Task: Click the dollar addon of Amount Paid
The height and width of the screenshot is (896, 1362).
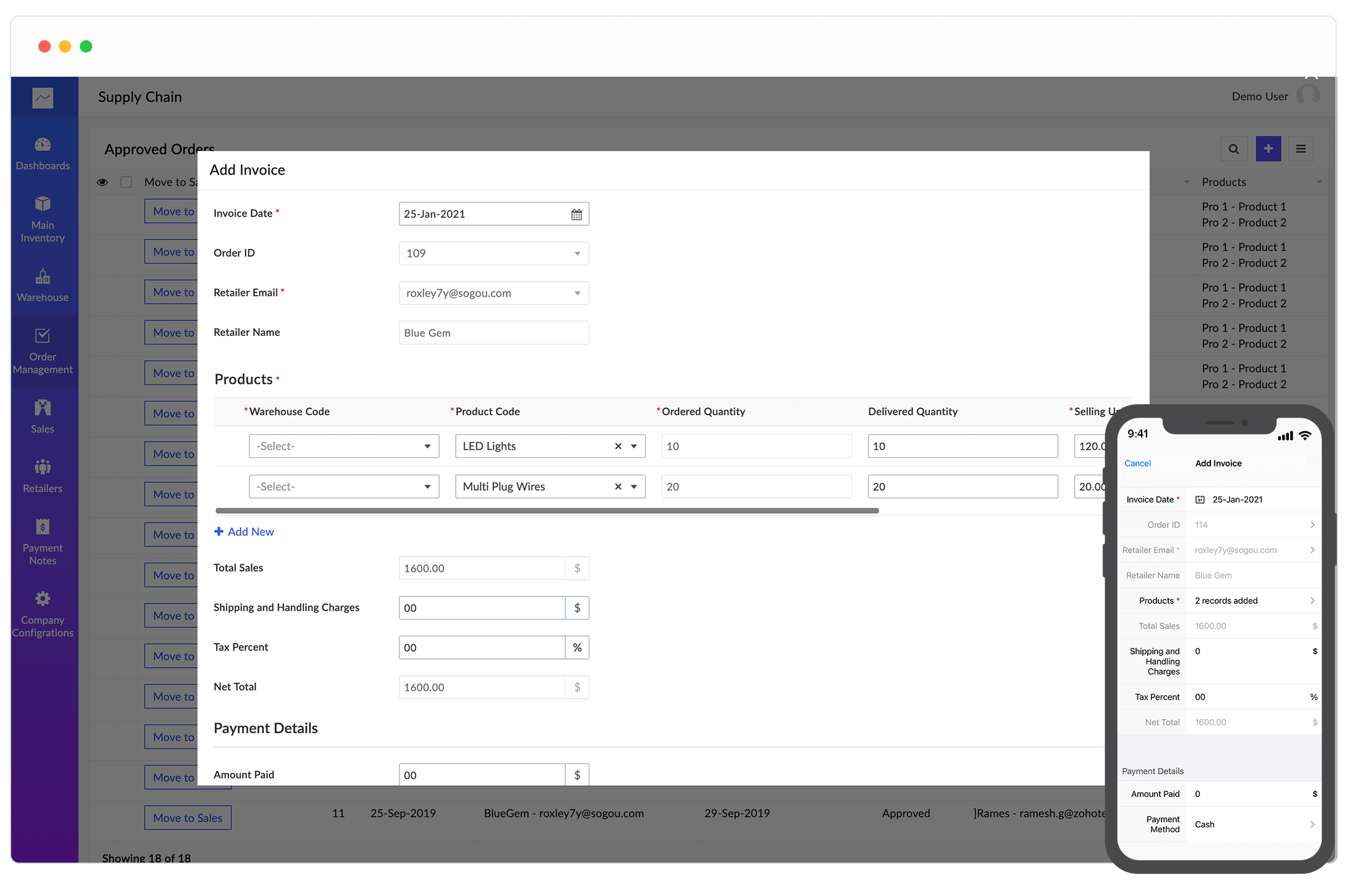Action: click(577, 775)
